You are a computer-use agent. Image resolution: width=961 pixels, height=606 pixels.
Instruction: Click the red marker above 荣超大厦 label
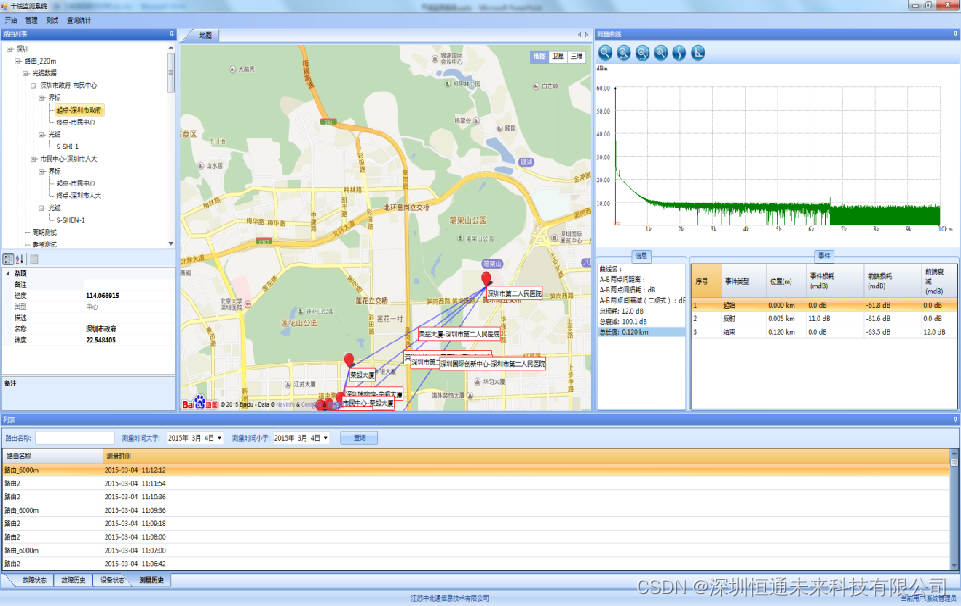(349, 360)
